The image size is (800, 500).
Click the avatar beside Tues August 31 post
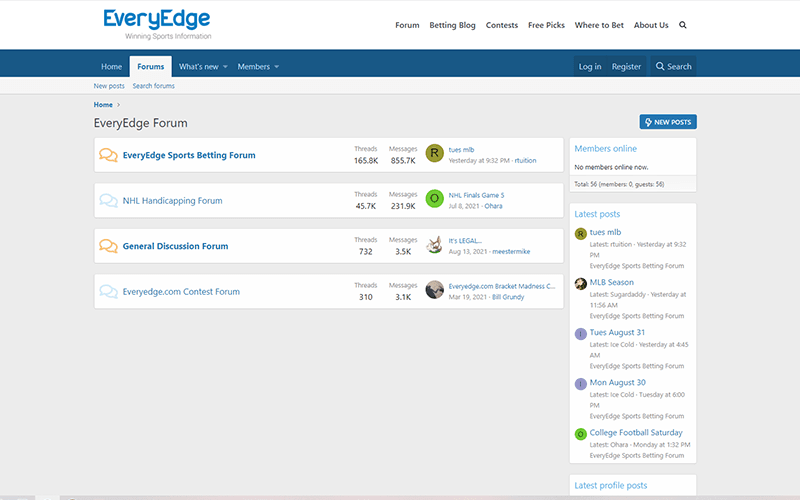[581, 334]
